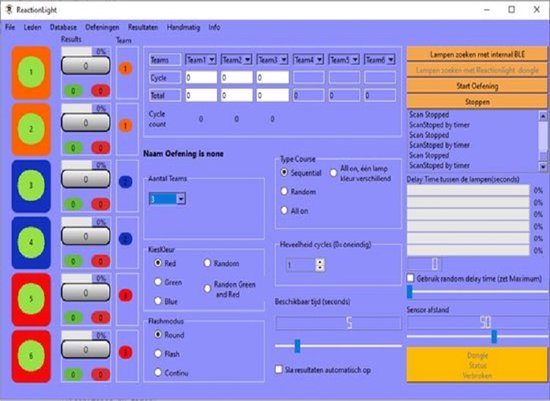The width and height of the screenshot is (550, 401).
Task: Click Team2 Total input field
Action: click(237, 95)
